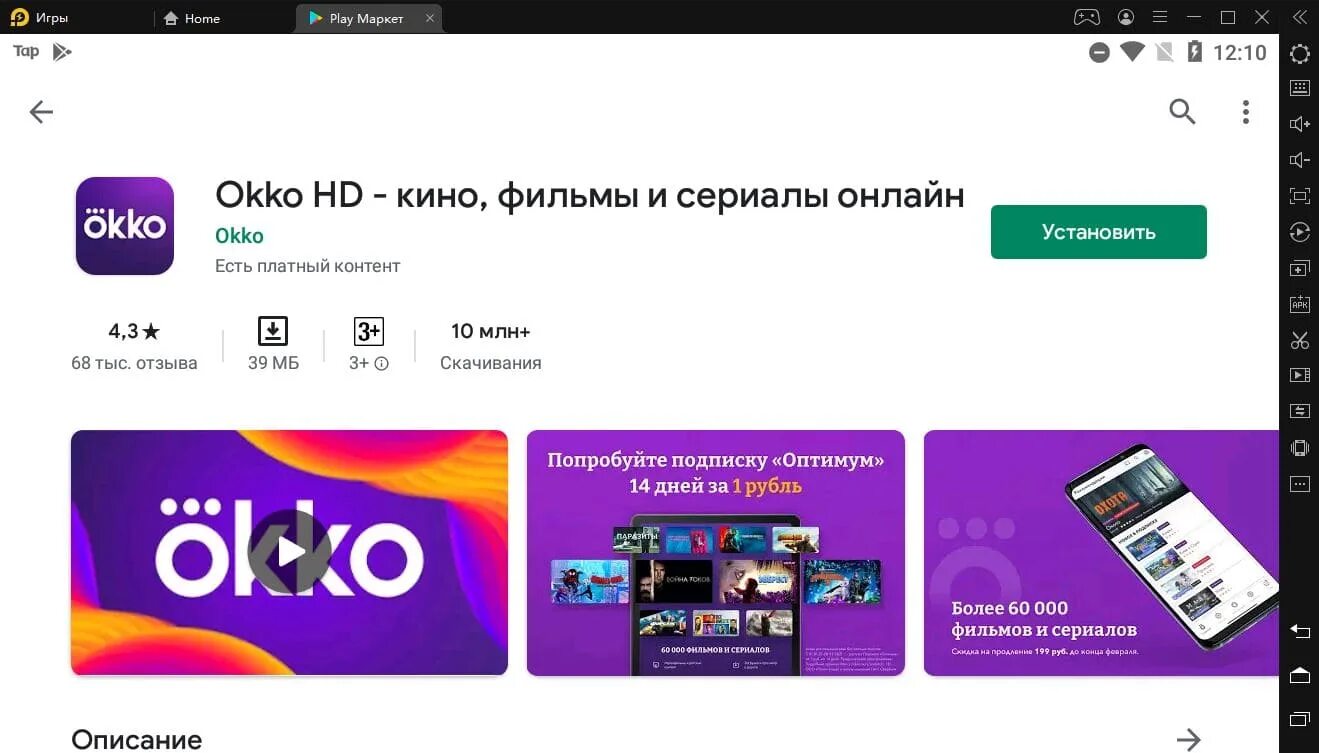Viewport: 1319px width, 753px height.
Task: Go back with the arrow icon
Action: coord(41,112)
